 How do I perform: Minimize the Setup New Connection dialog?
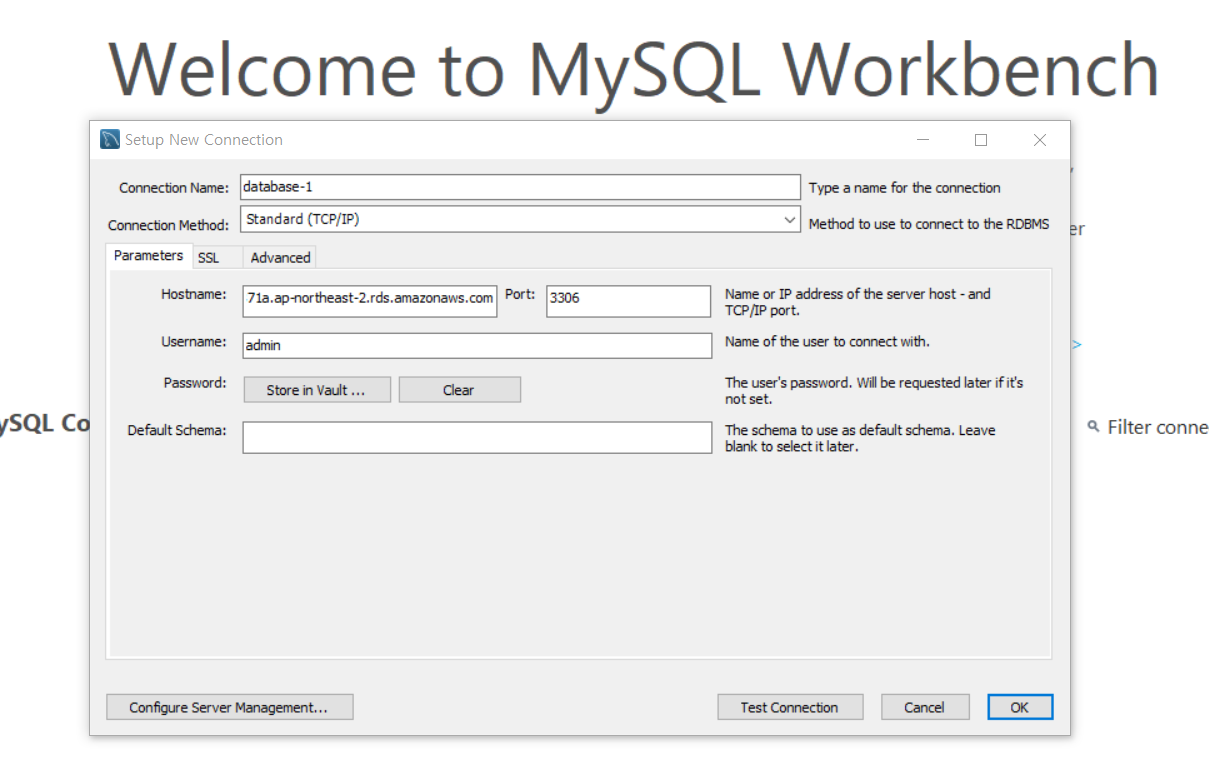pyautogui.click(x=923, y=140)
